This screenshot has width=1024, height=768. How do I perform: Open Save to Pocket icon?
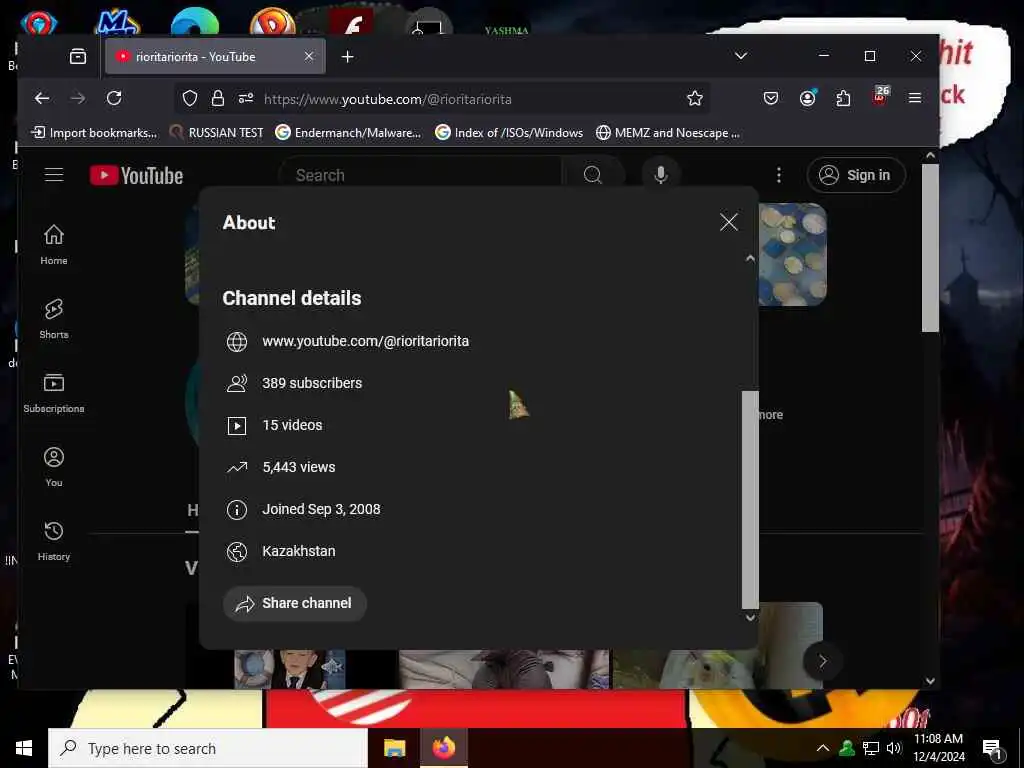[x=771, y=99]
